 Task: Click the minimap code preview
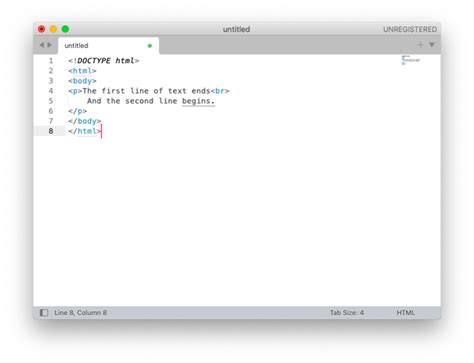tap(411, 60)
